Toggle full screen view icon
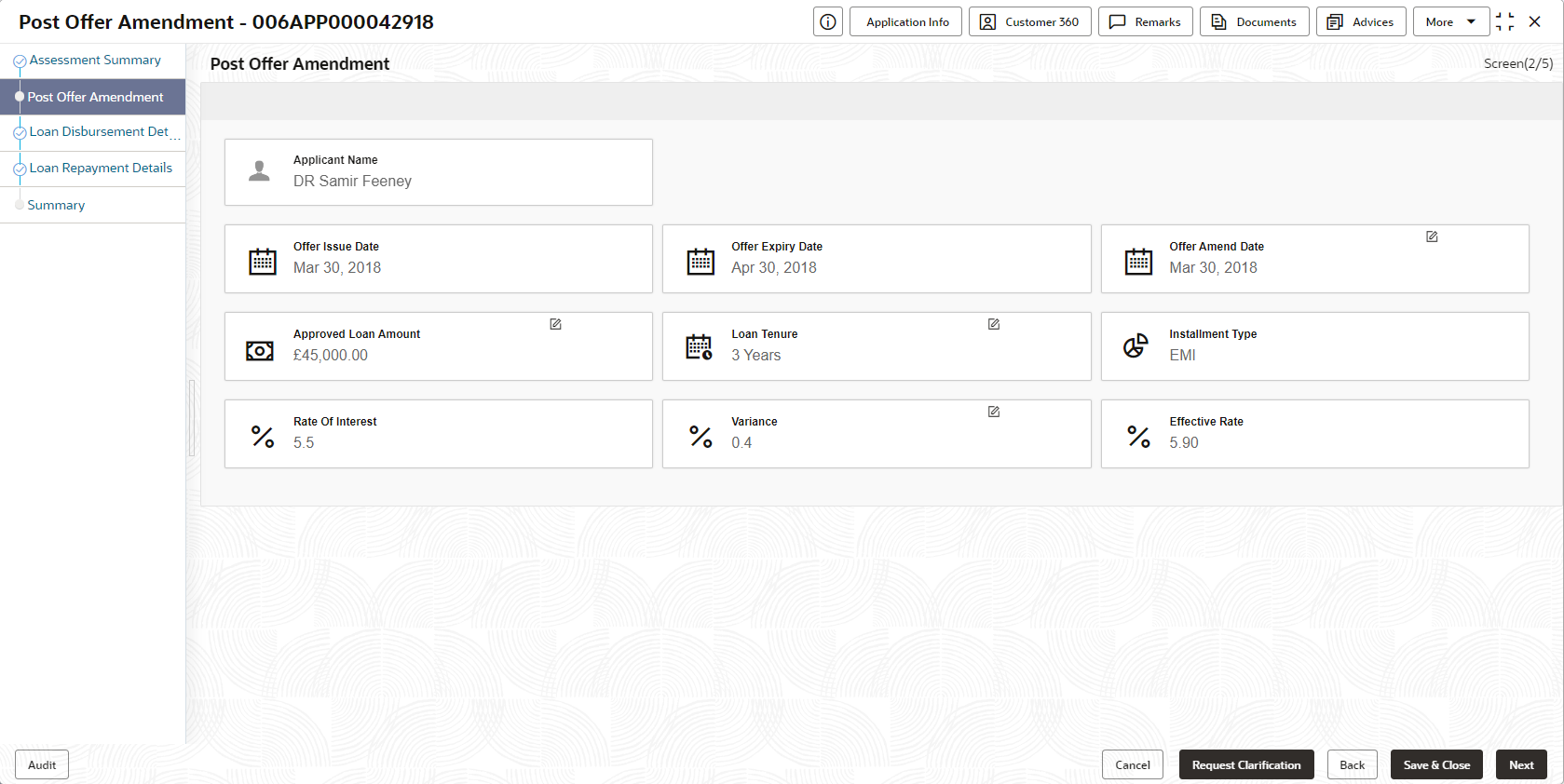The height and width of the screenshot is (784, 1564). [x=1504, y=21]
